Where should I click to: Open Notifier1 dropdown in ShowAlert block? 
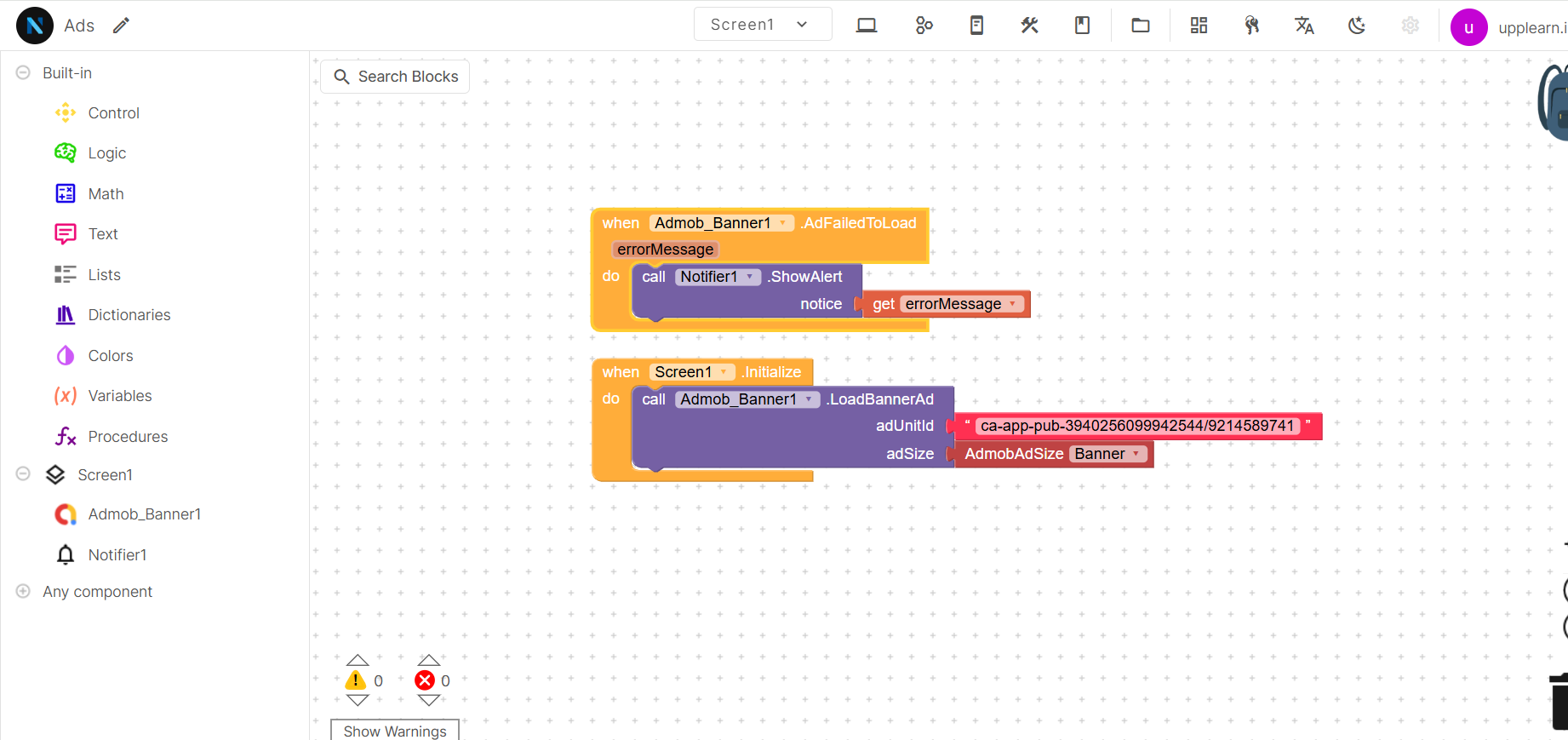point(718,277)
